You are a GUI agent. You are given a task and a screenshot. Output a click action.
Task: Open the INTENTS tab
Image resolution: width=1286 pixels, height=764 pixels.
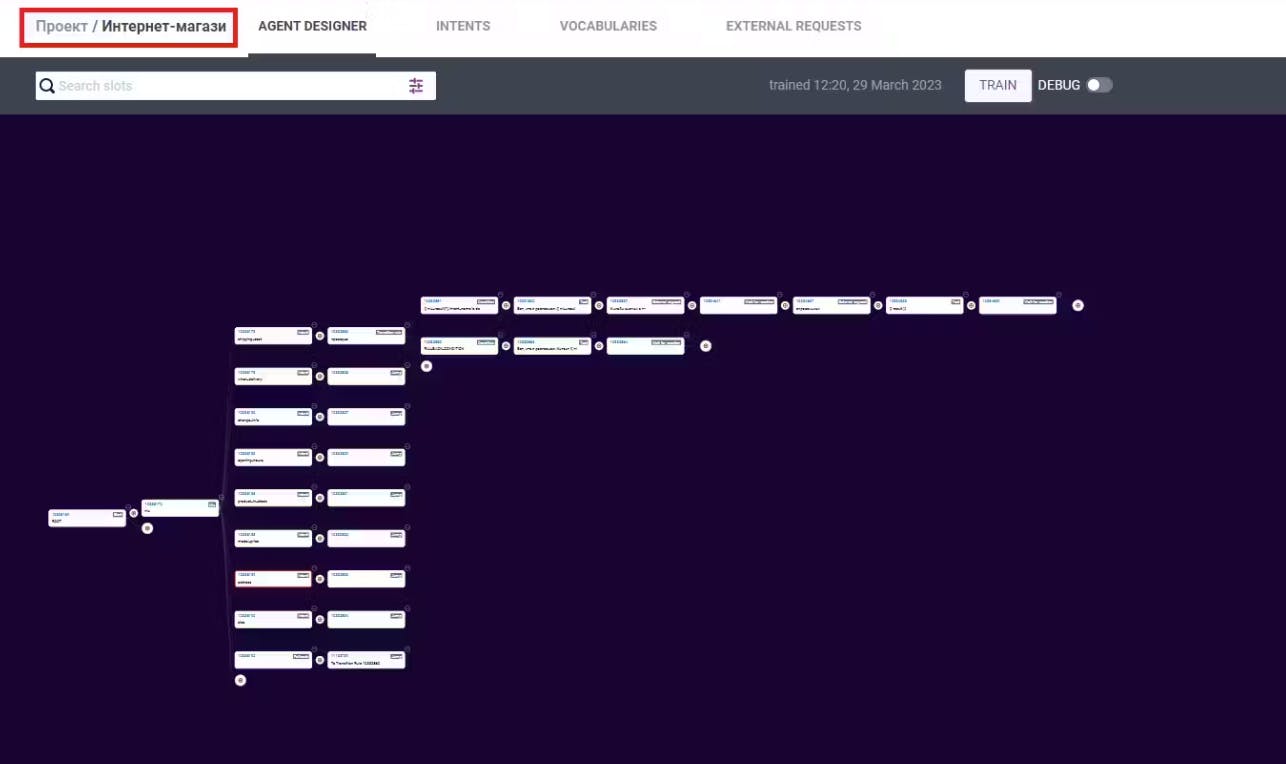pos(463,26)
